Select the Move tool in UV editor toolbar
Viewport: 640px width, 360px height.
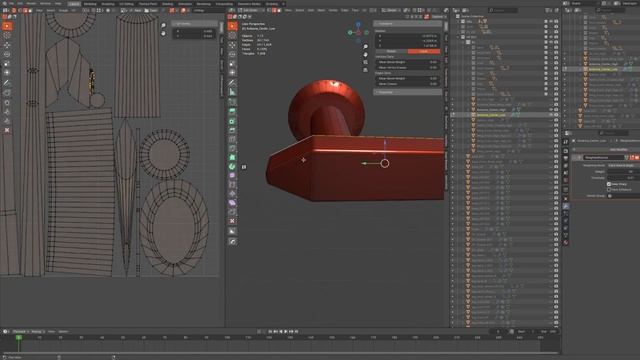point(7,45)
